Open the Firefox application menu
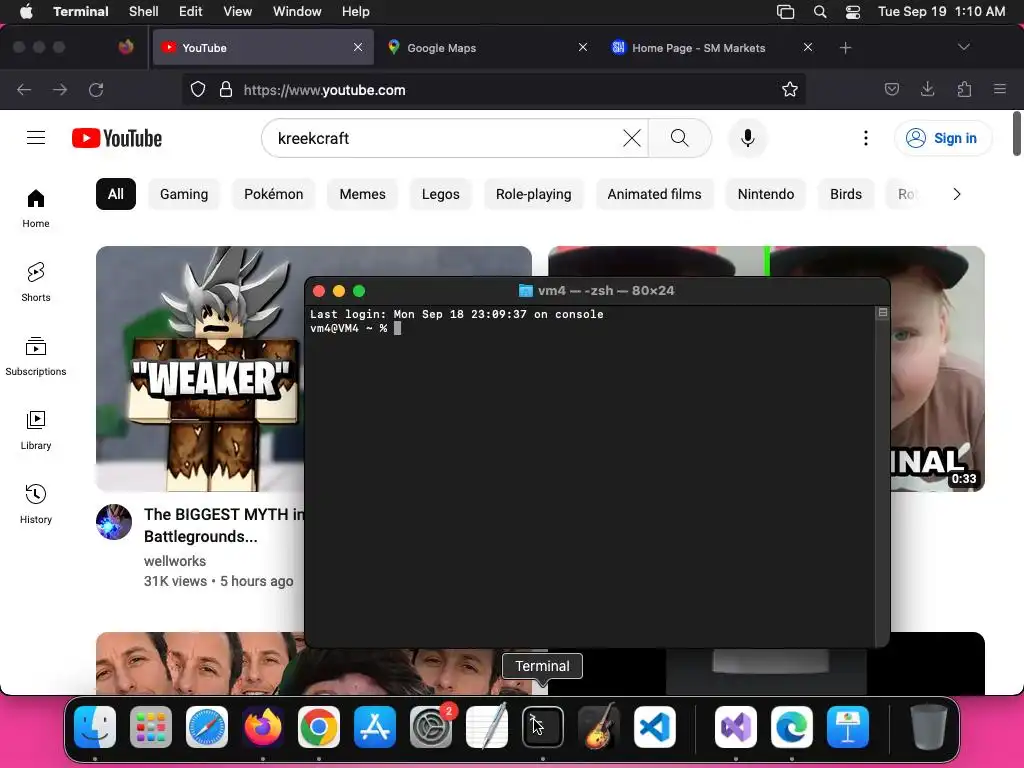Image resolution: width=1024 pixels, height=768 pixels. point(1000,89)
